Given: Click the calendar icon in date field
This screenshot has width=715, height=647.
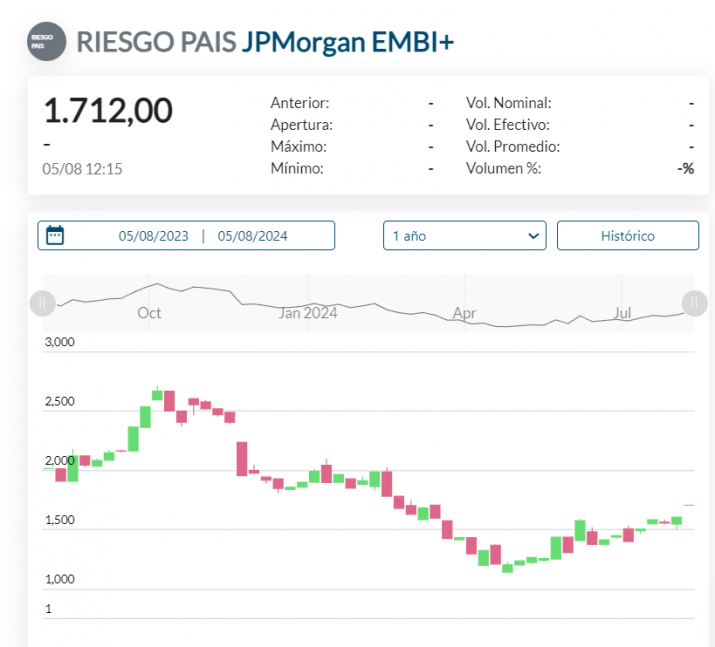Looking at the screenshot, I should [56, 236].
